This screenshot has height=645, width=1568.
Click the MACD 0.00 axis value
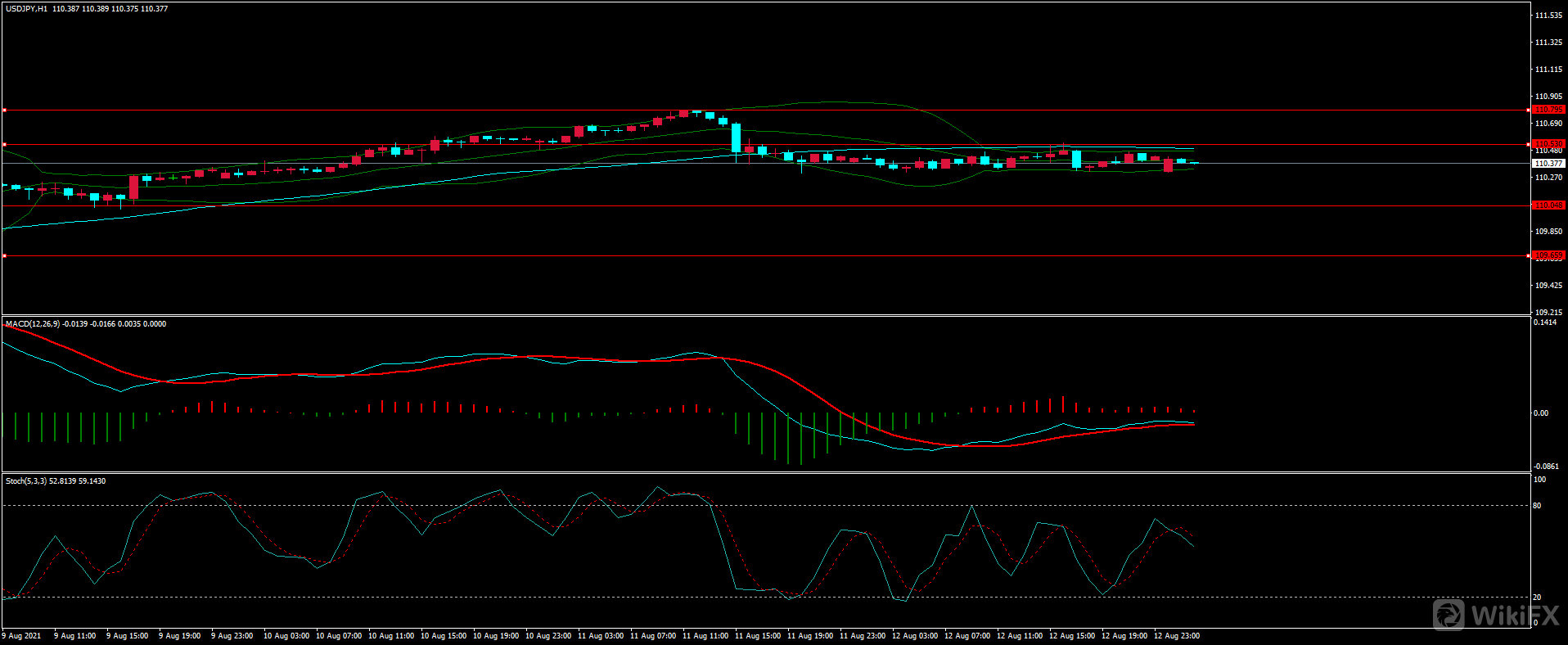pyautogui.click(x=1540, y=413)
